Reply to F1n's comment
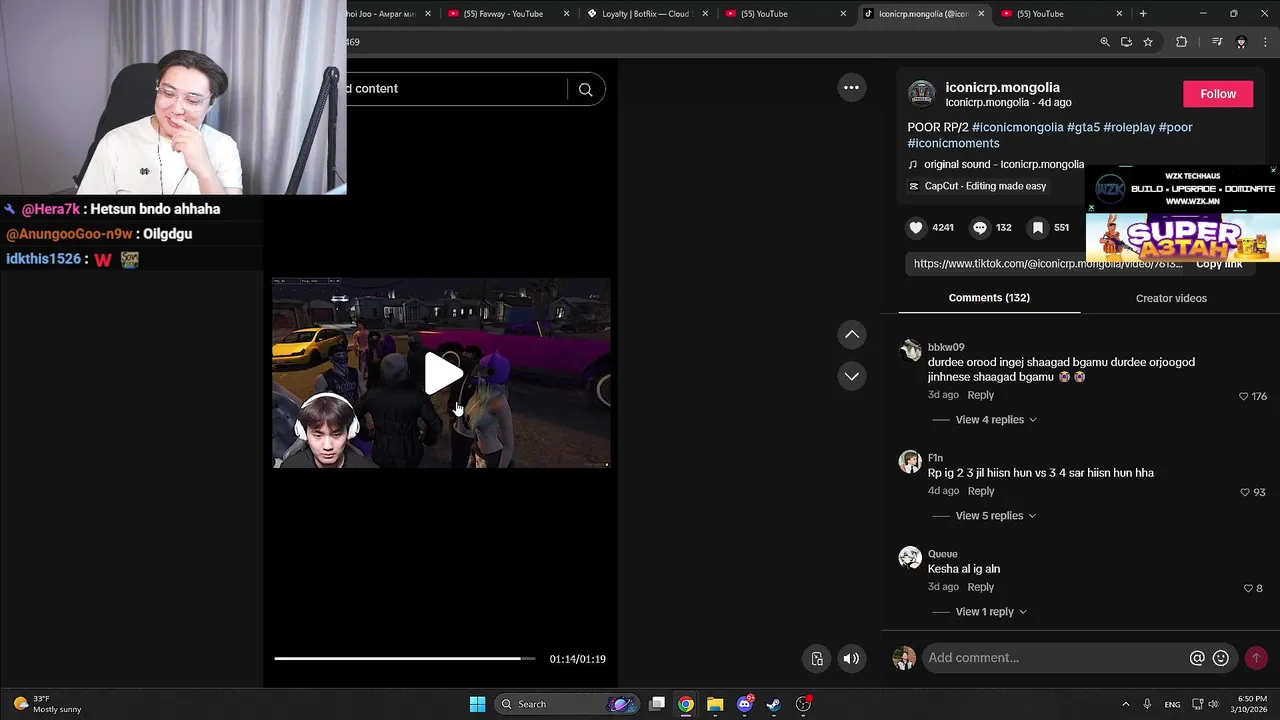 (x=981, y=491)
